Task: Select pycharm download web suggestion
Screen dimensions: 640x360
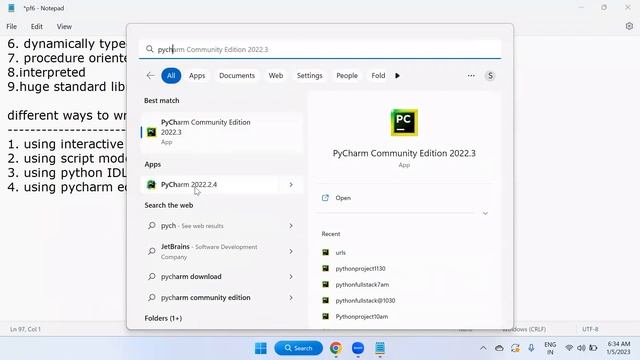Action: coord(222,277)
